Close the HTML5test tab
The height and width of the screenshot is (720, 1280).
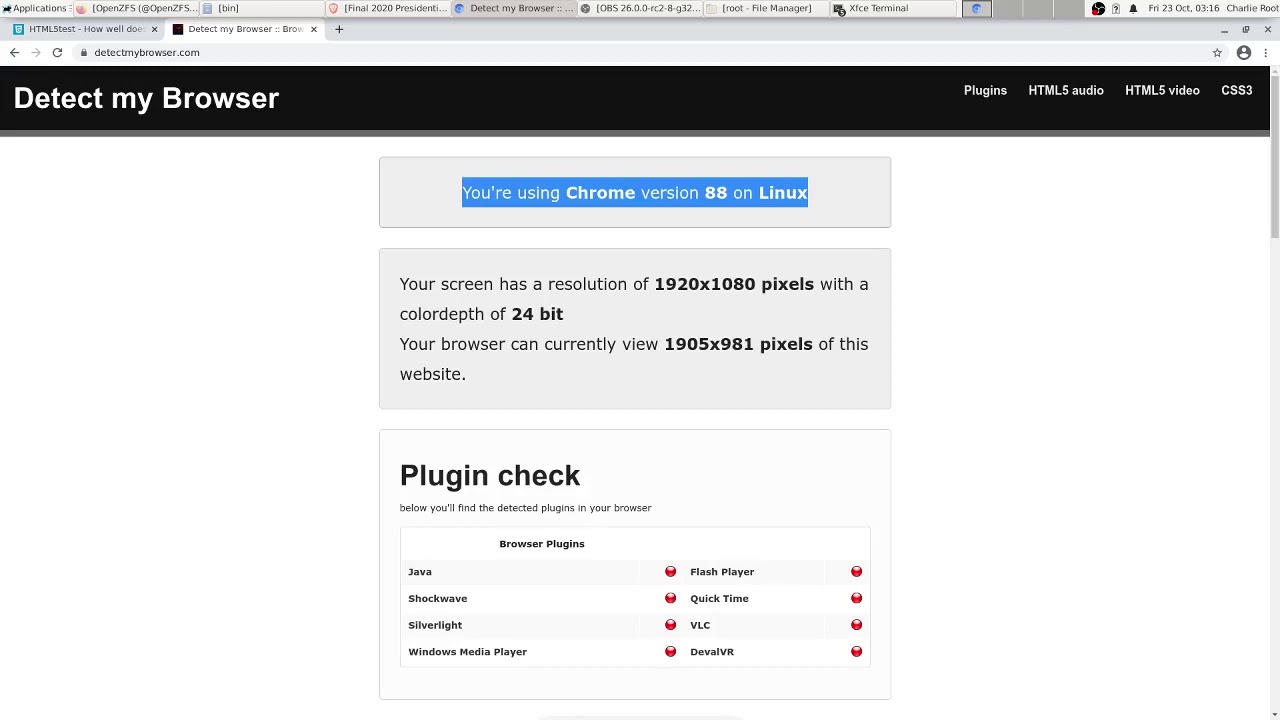(154, 29)
